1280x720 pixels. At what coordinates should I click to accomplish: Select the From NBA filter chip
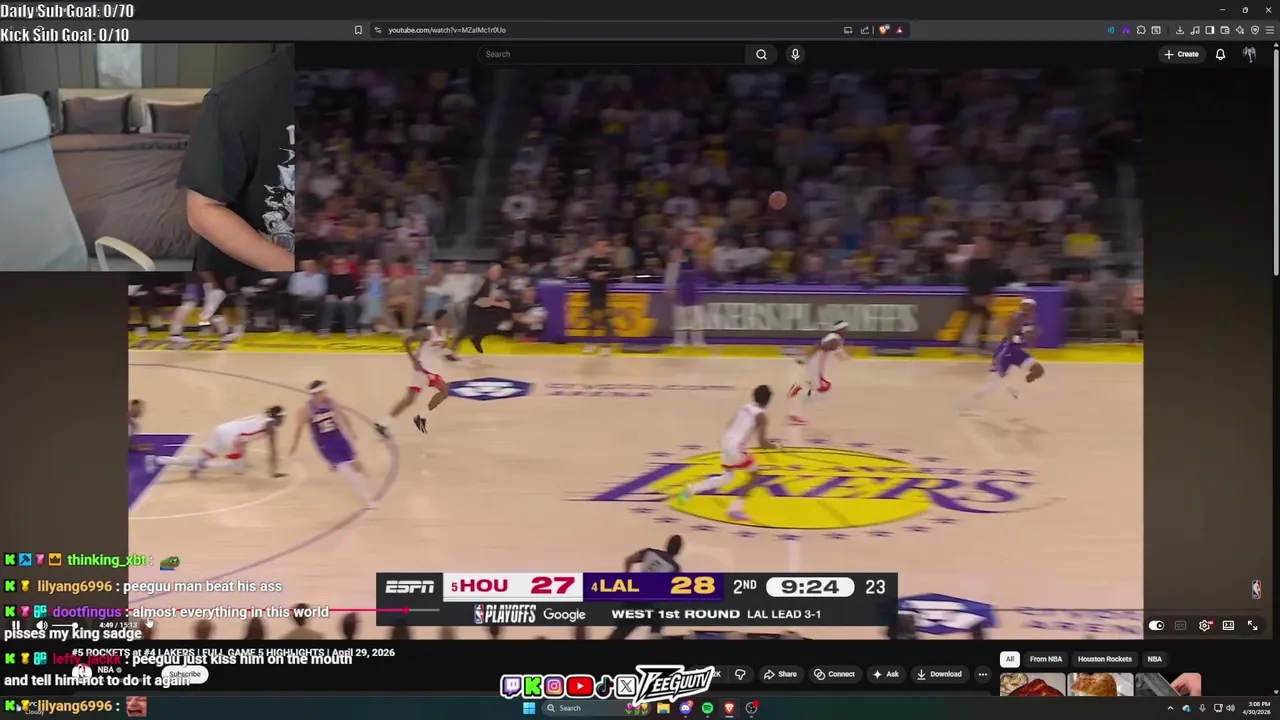click(x=1046, y=659)
